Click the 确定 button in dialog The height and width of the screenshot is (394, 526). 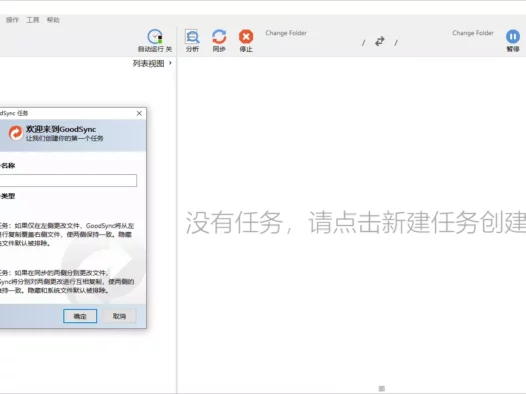pyautogui.click(x=80, y=316)
